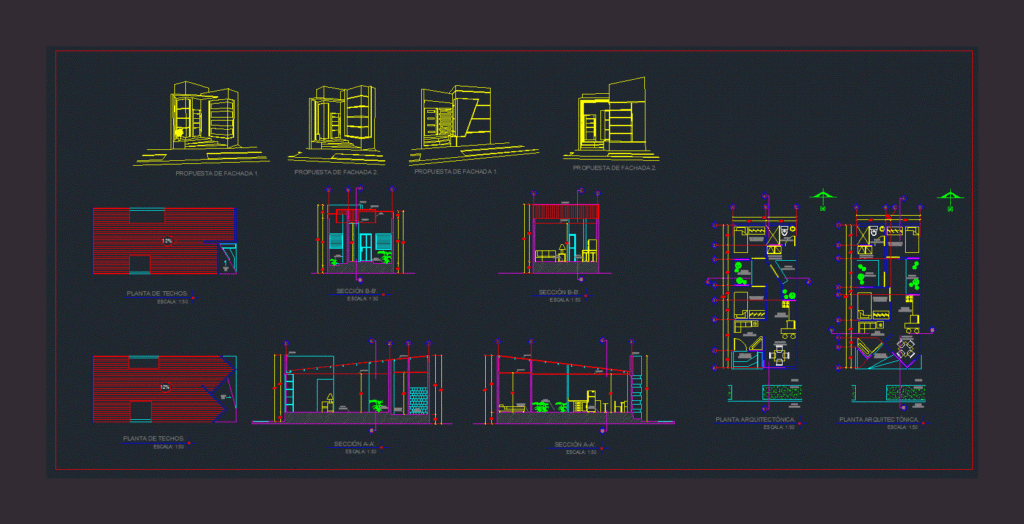The height and width of the screenshot is (524, 1024).
Task: Click PROPUESTA DE FACHADA 1 label under the slanted-panel facade
Action: [x=456, y=171]
